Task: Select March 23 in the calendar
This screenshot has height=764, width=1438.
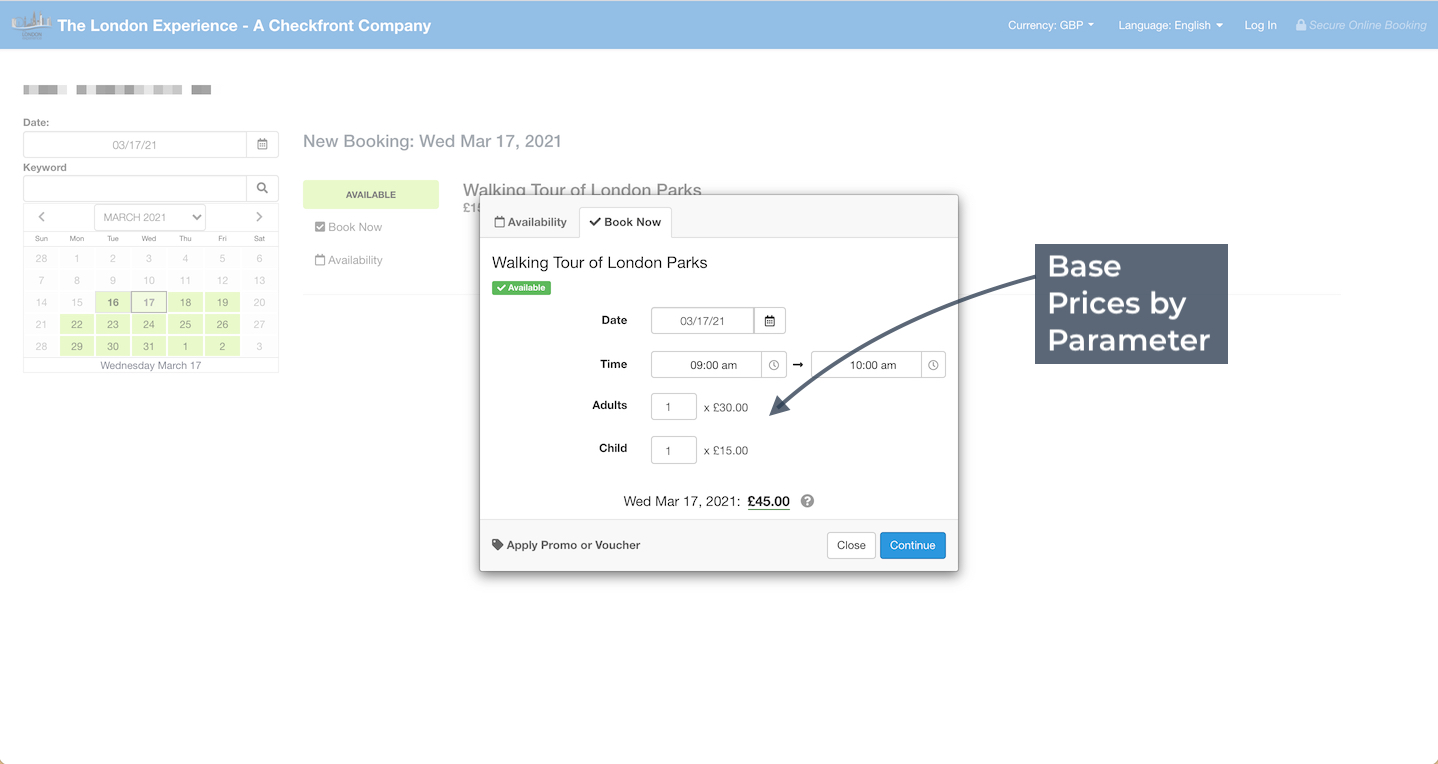Action: click(113, 324)
